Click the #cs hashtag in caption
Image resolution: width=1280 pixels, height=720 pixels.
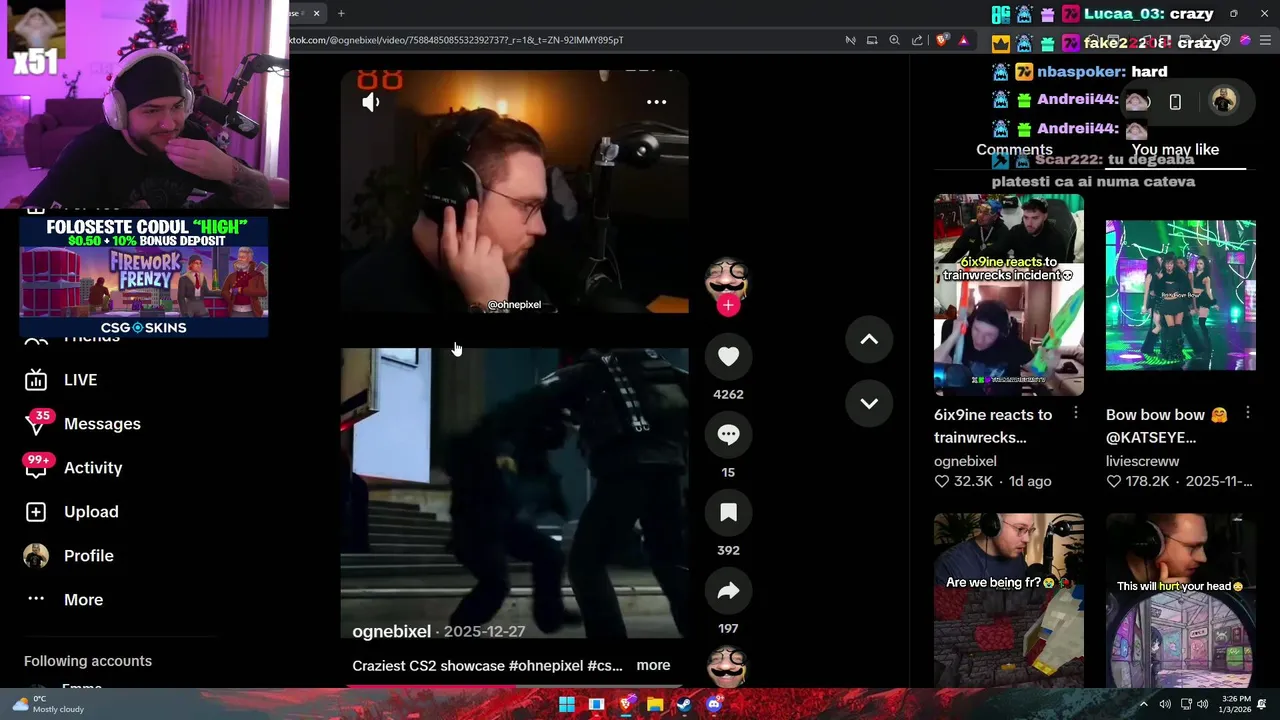(605, 666)
